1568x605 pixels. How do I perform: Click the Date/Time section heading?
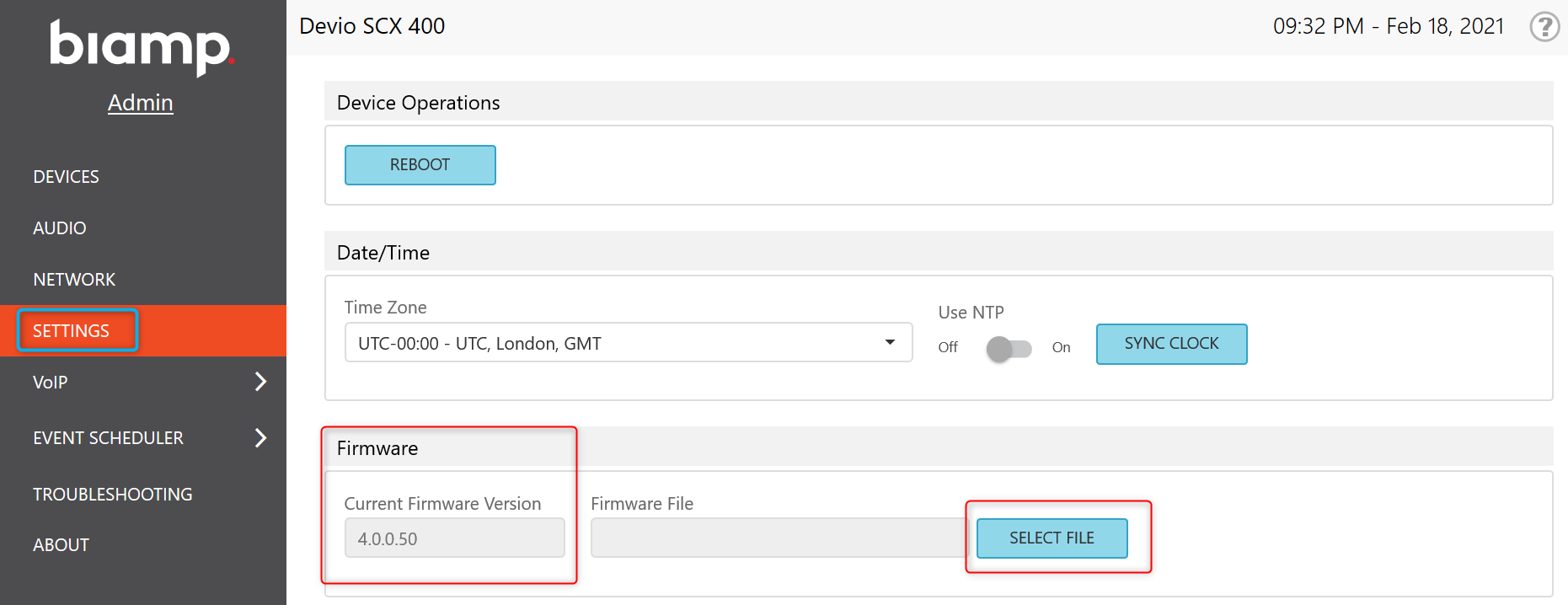pyautogui.click(x=383, y=253)
